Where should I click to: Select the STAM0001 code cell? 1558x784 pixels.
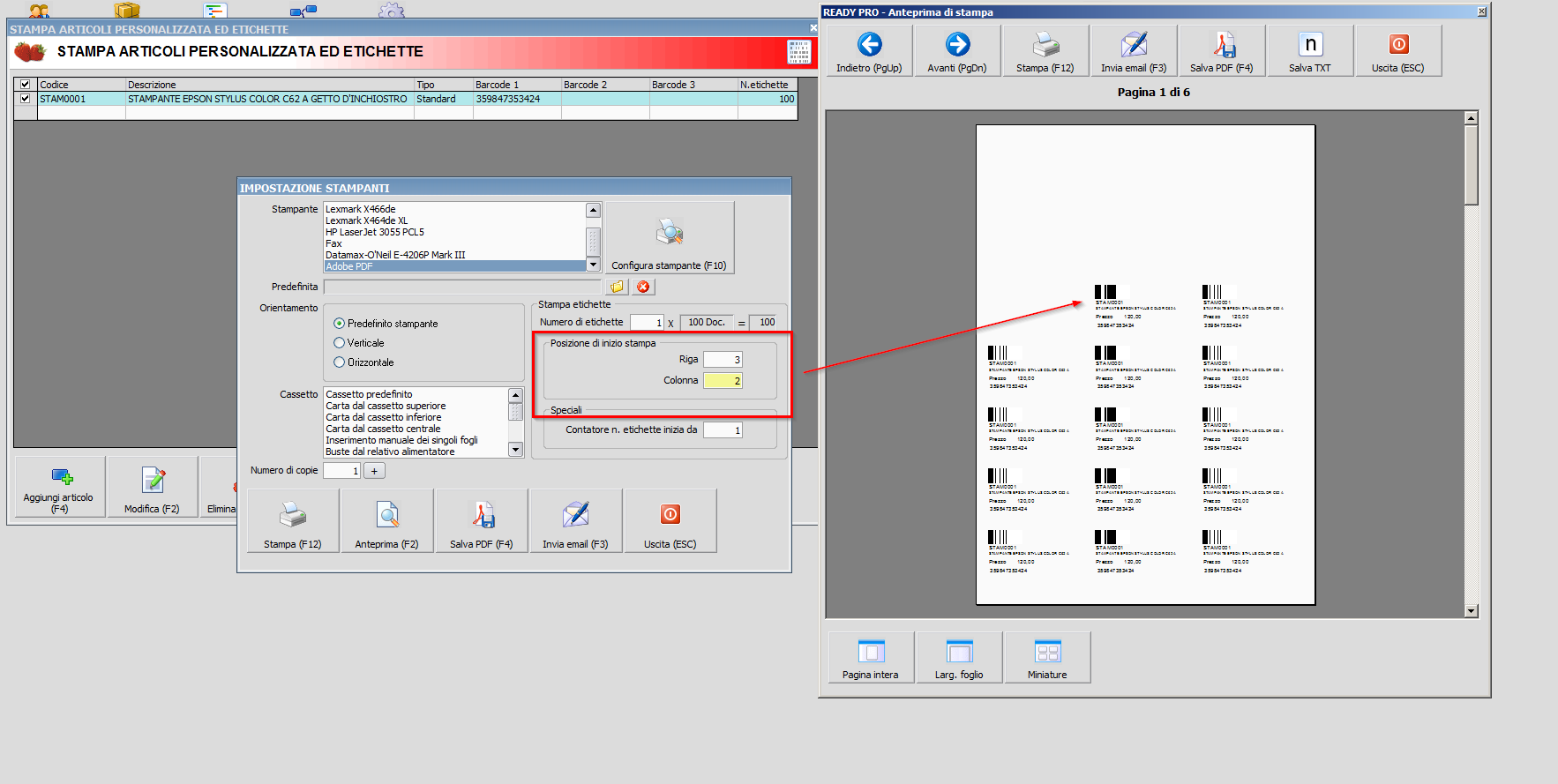click(x=82, y=99)
